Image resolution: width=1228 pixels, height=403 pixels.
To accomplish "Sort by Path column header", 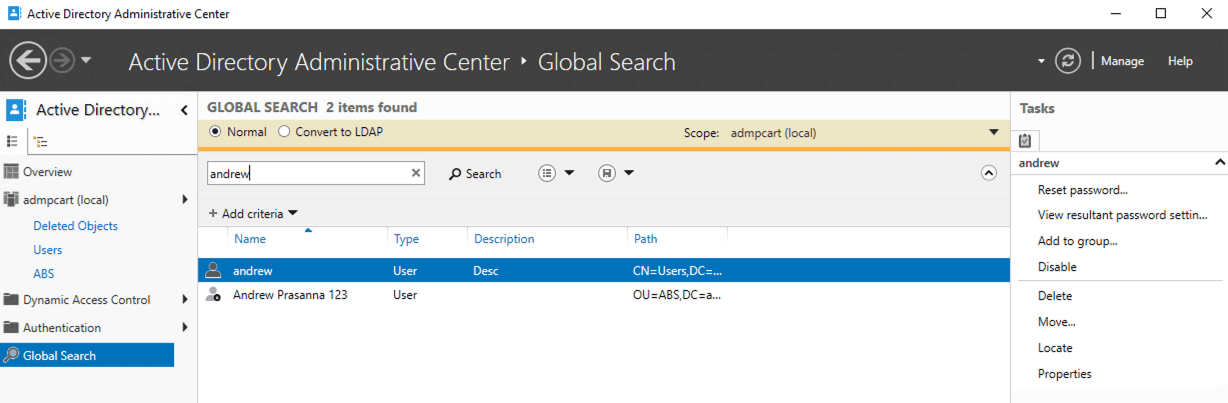I will point(646,239).
